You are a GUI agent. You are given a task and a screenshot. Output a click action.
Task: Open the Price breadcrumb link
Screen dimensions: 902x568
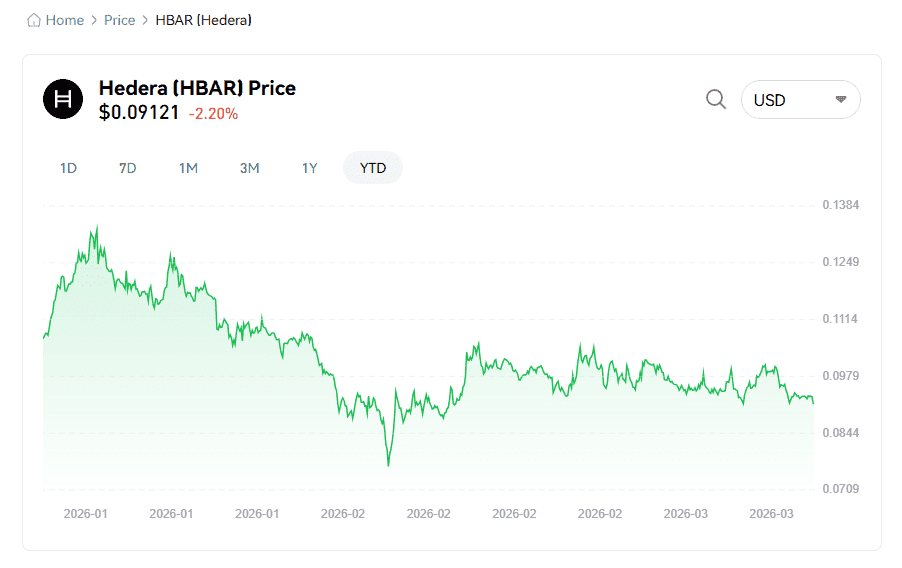119,20
